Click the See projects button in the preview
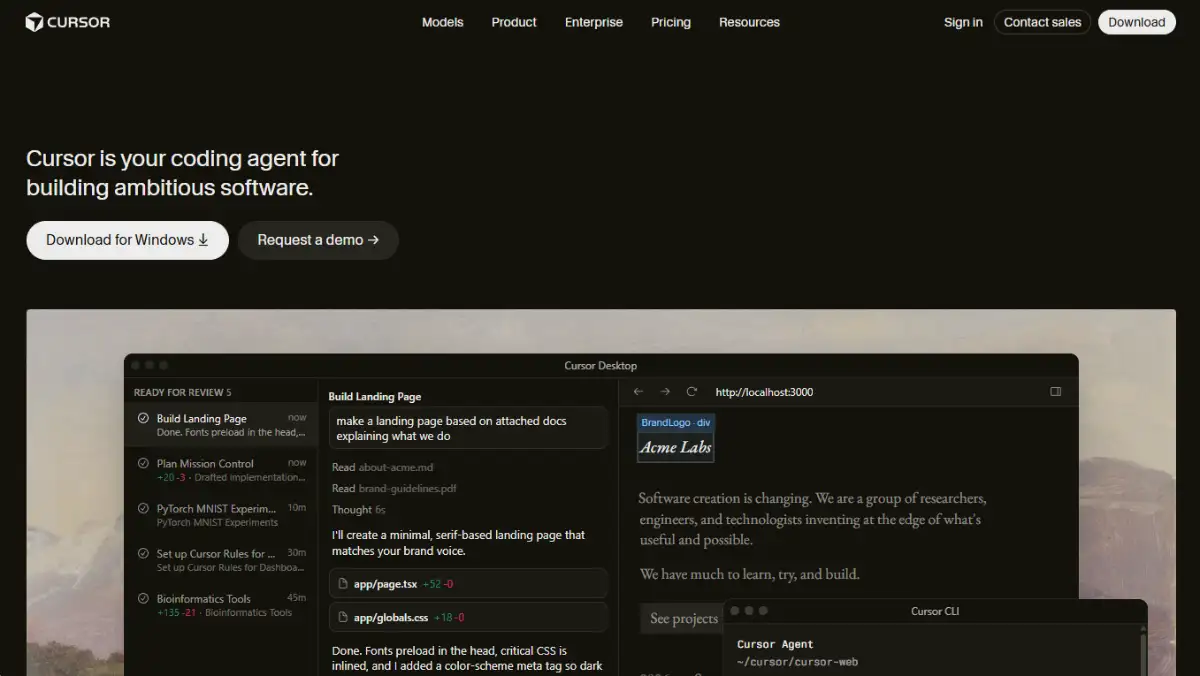 (684, 618)
